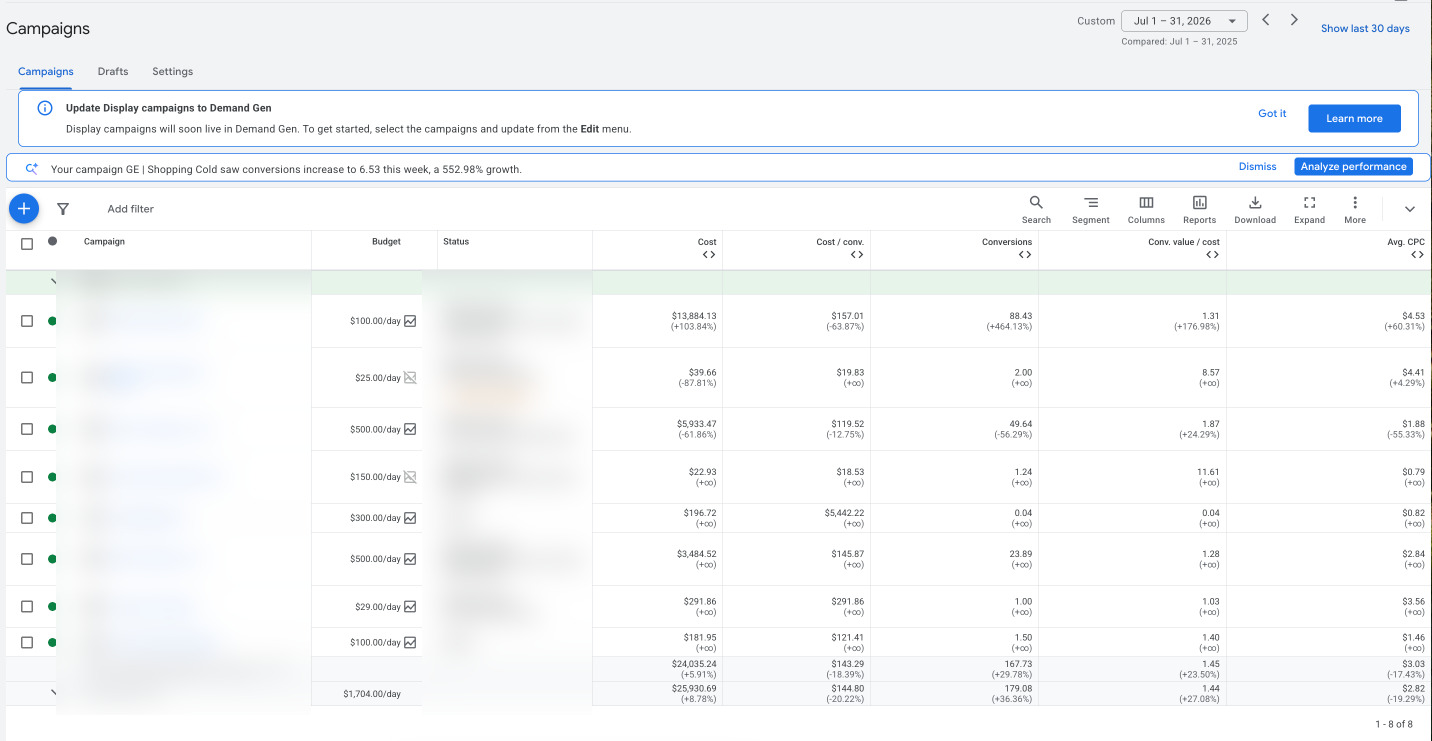Click the 179.08 total conversions value
This screenshot has height=741, width=1432.
point(1017,689)
